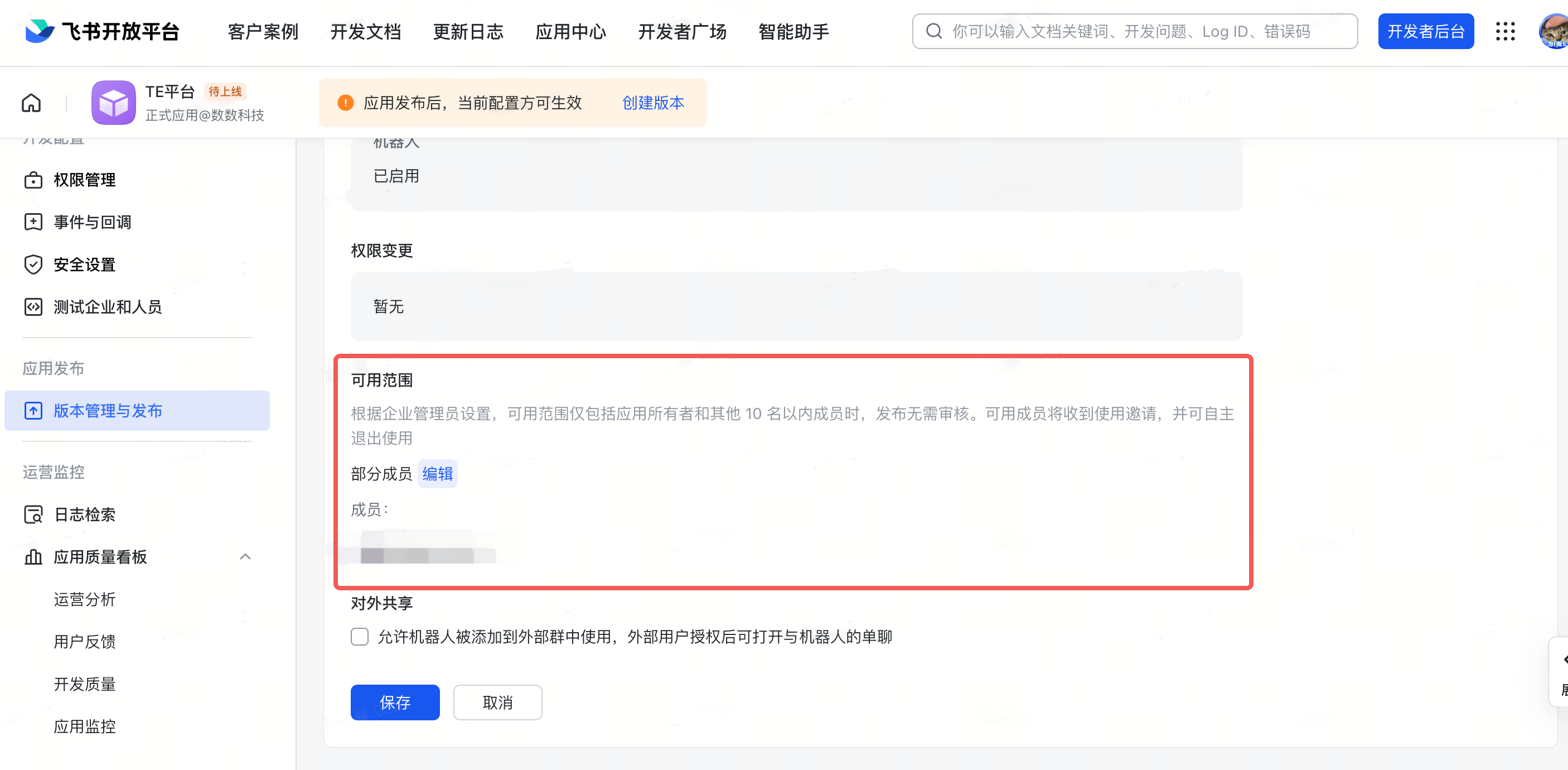Check 允许机器人被添加到外部群中使用 checkbox

pyautogui.click(x=360, y=637)
